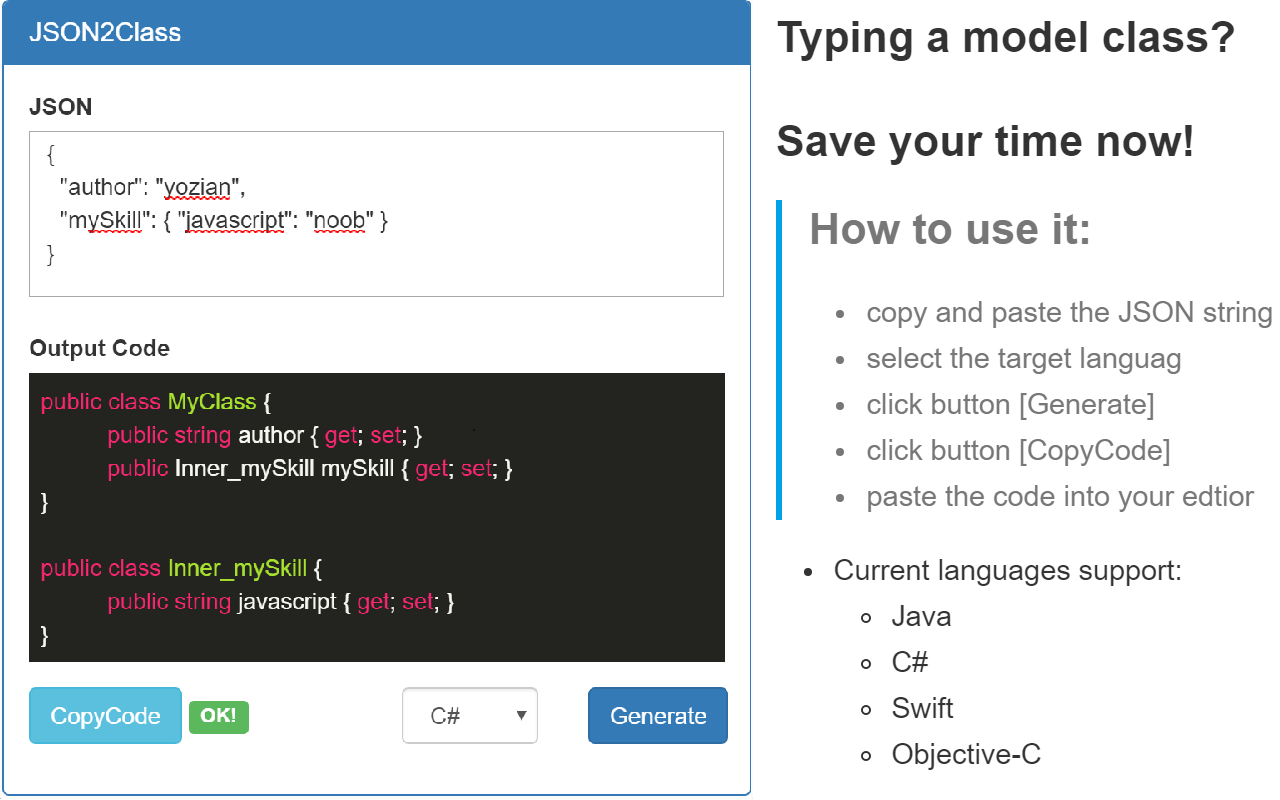Click the CopyCode button
The width and height of the screenshot is (1280, 800).
(104, 715)
